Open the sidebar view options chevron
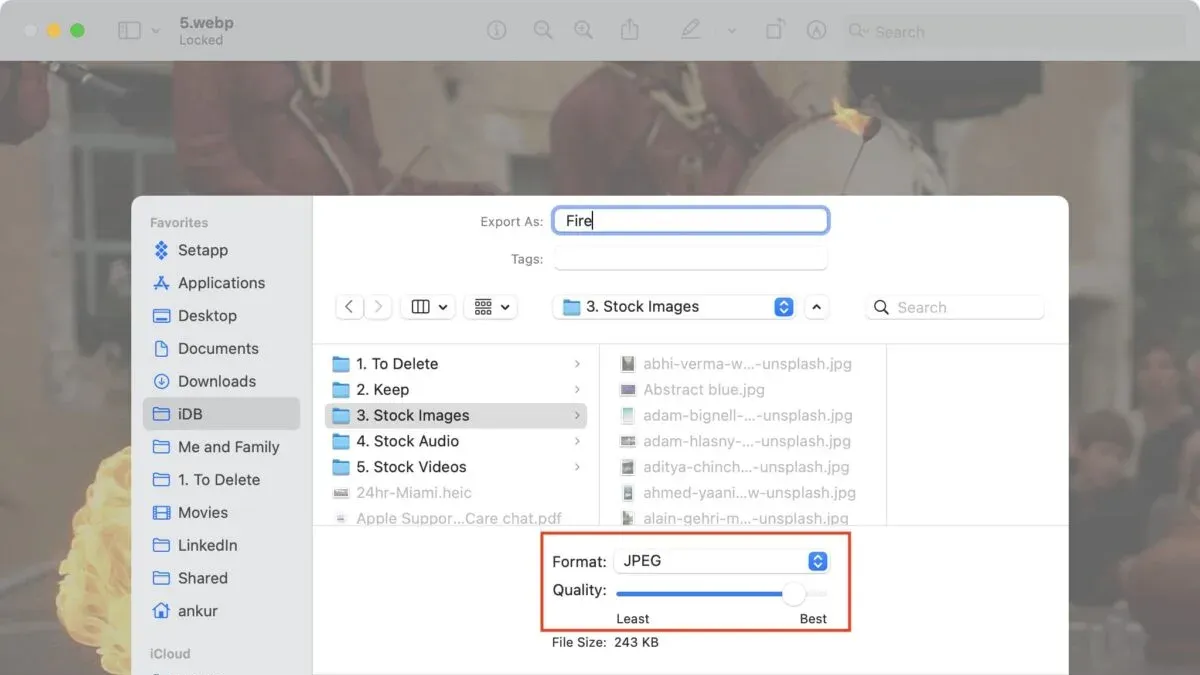This screenshot has width=1200, height=675. [x=155, y=31]
